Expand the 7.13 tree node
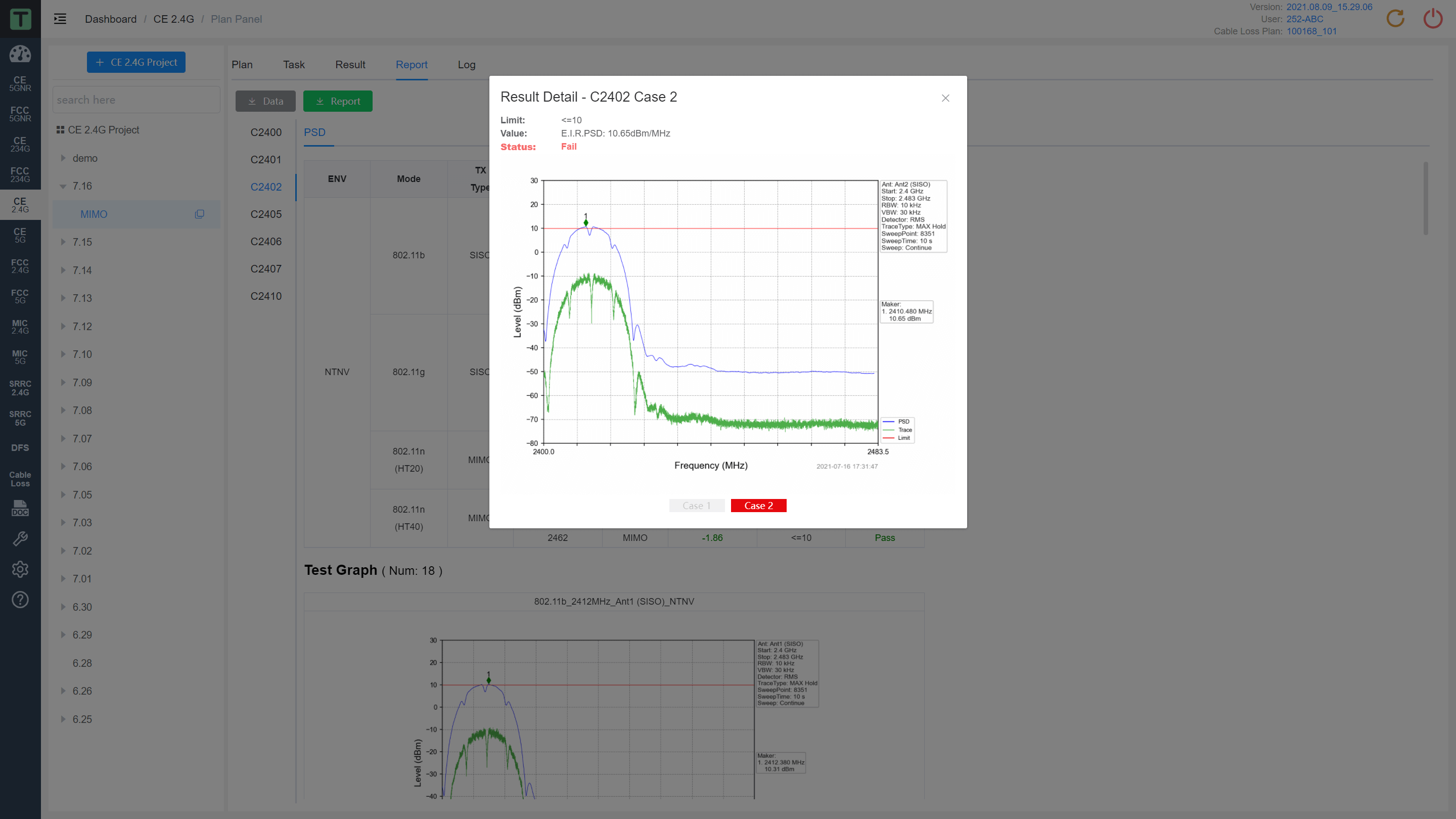The image size is (1456, 819). (63, 298)
